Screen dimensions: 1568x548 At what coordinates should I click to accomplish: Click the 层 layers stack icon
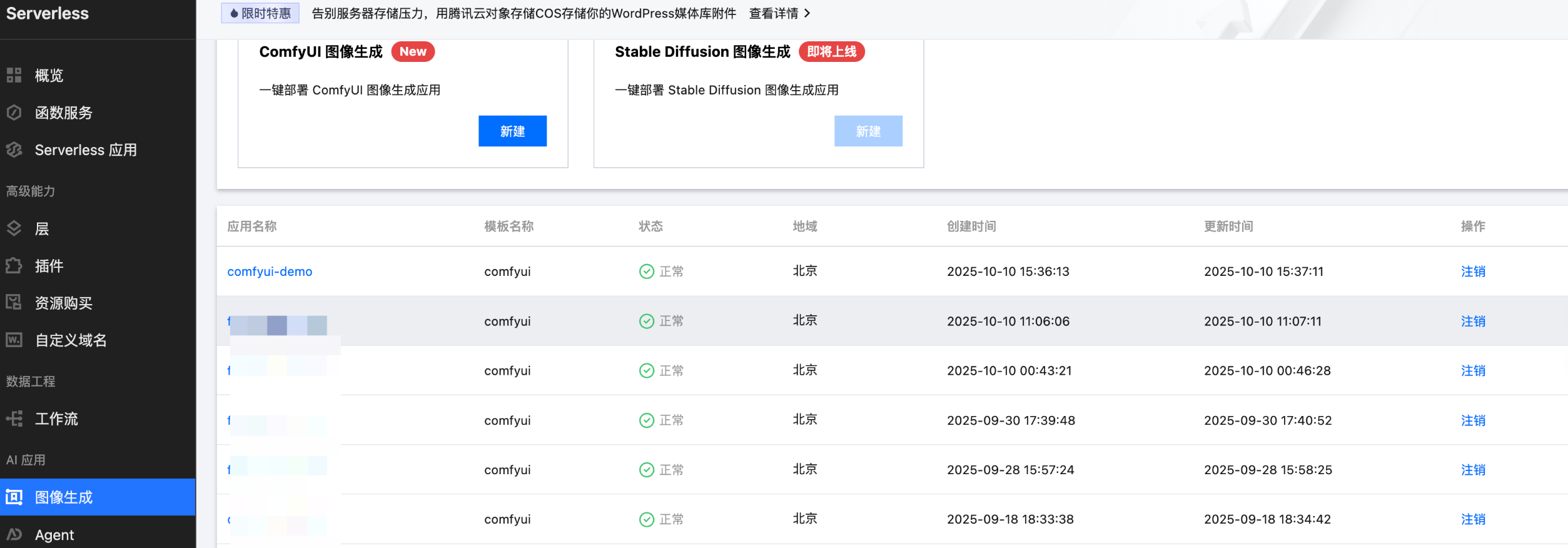tap(14, 228)
